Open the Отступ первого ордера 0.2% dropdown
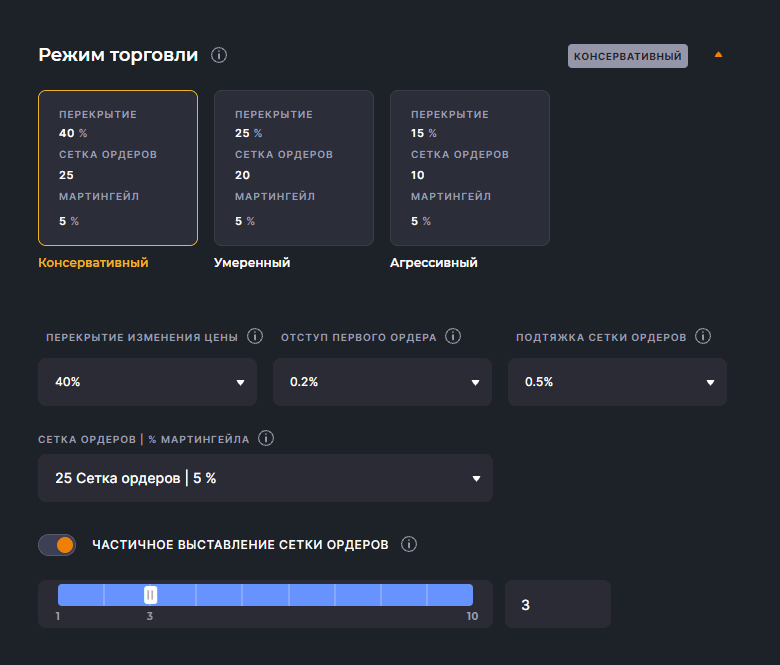 (x=382, y=382)
